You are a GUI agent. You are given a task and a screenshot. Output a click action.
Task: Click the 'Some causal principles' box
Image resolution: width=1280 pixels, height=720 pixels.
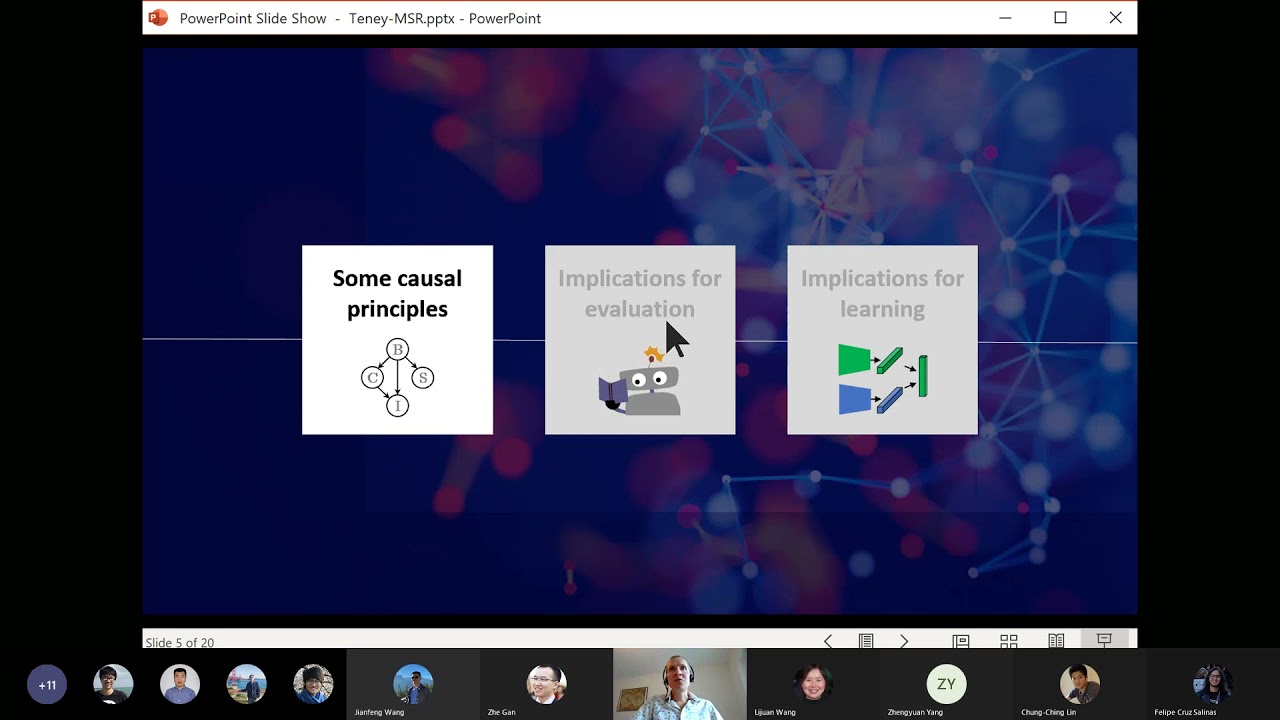[397, 340]
